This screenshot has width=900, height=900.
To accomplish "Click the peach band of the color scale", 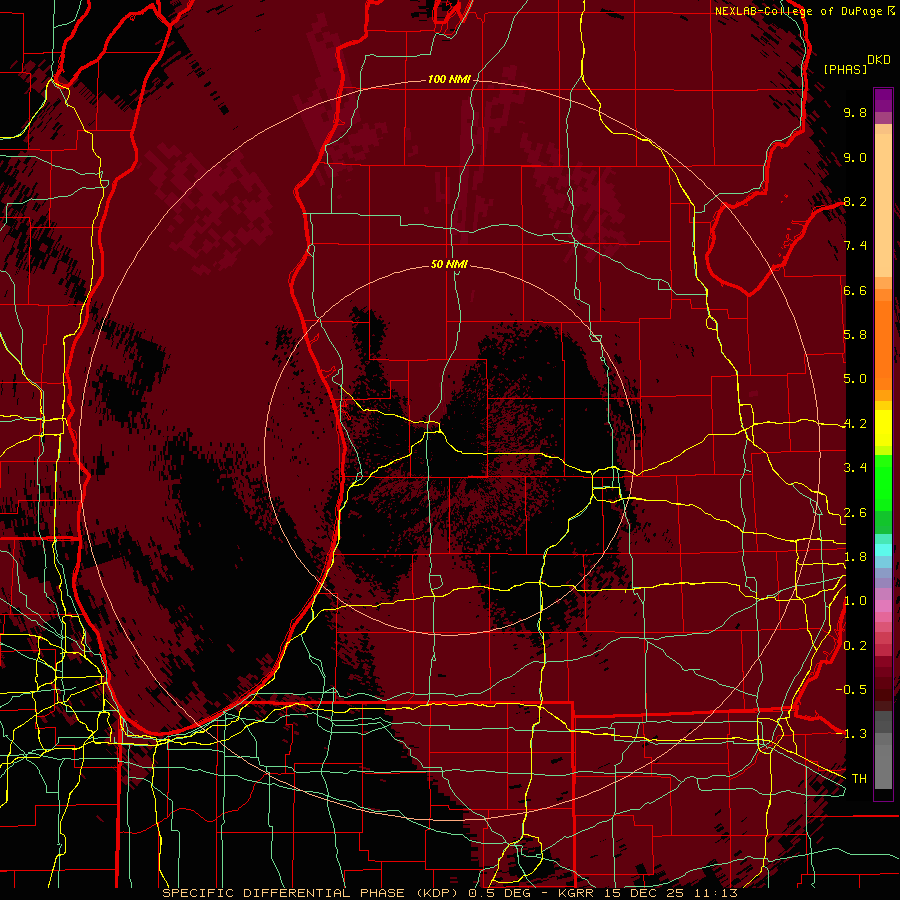I will (883, 201).
